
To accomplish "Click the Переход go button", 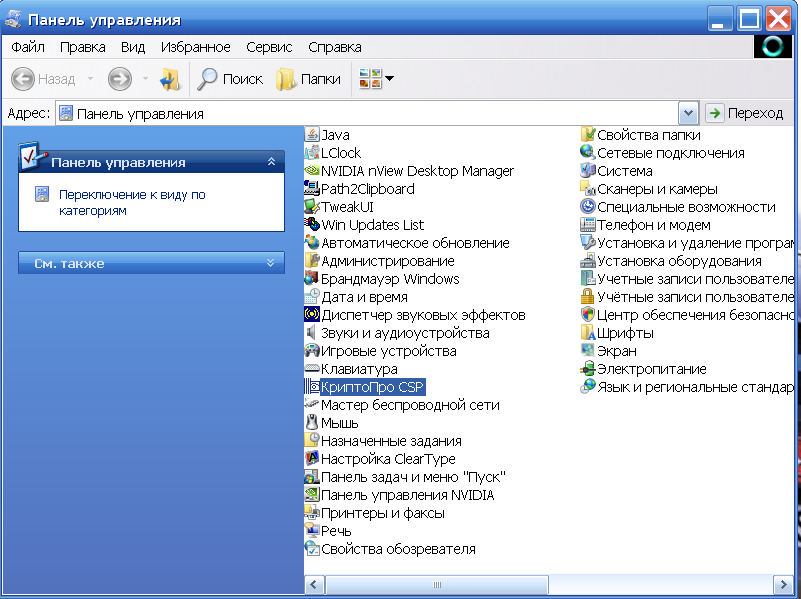I will (745, 113).
